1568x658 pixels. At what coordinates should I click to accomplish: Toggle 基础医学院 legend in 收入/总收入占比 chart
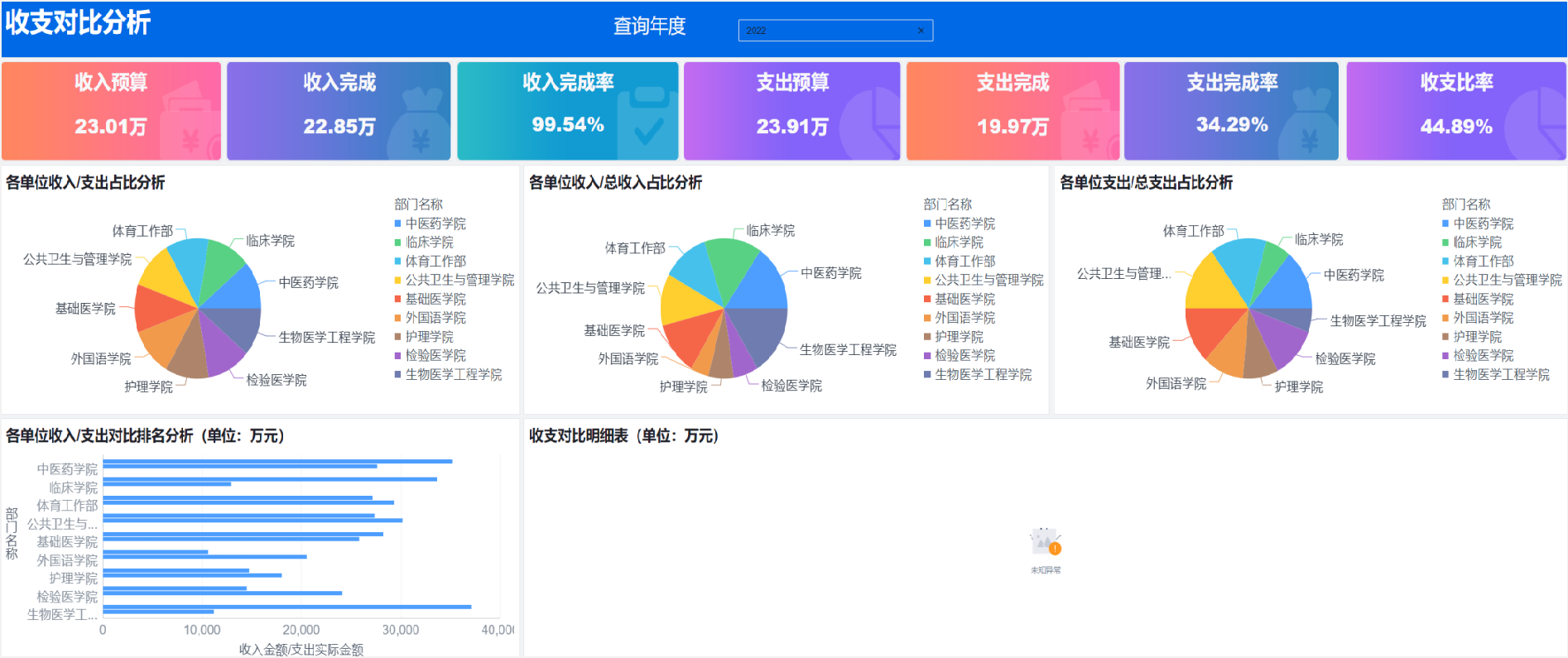[960, 299]
